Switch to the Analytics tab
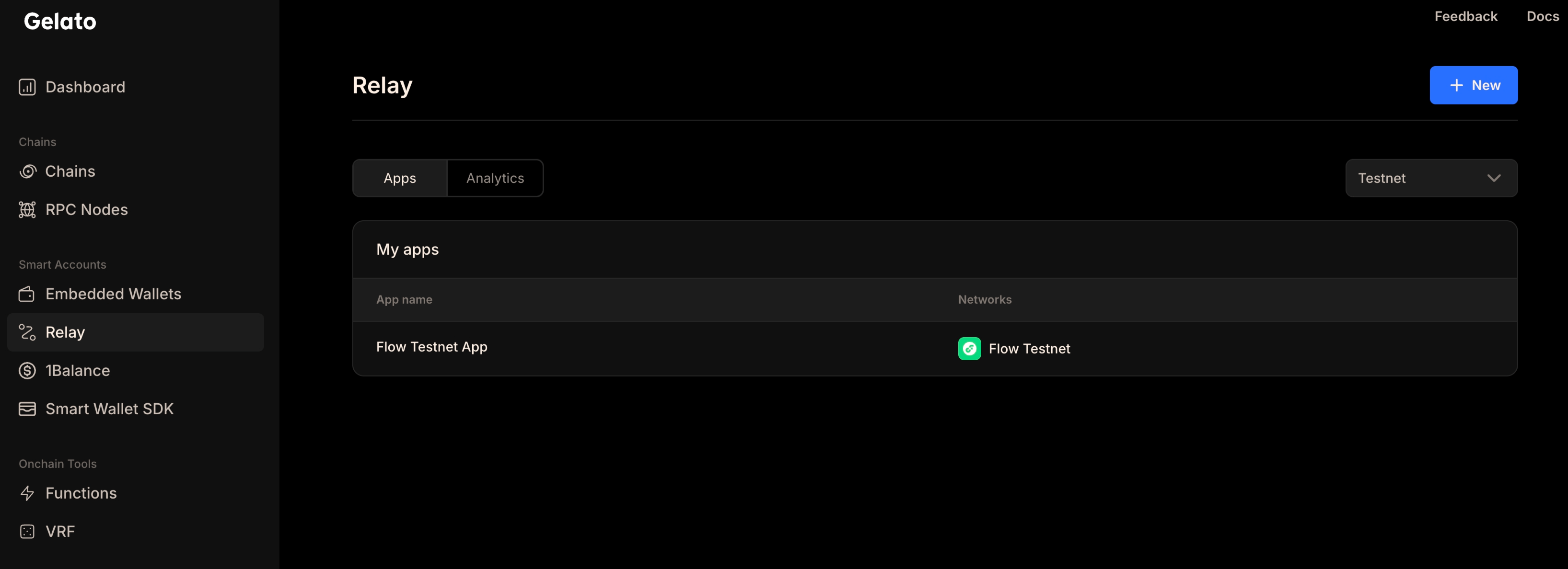 (x=495, y=178)
